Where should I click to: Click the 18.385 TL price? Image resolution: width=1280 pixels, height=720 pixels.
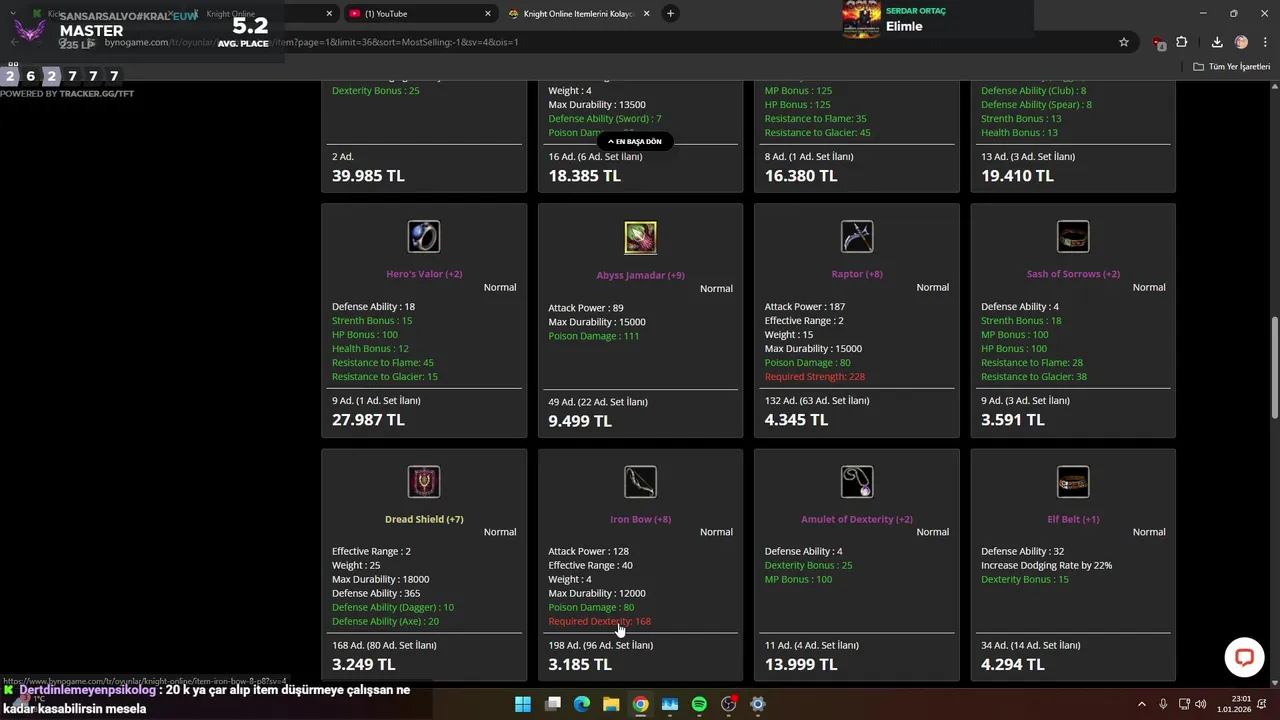[x=585, y=176]
